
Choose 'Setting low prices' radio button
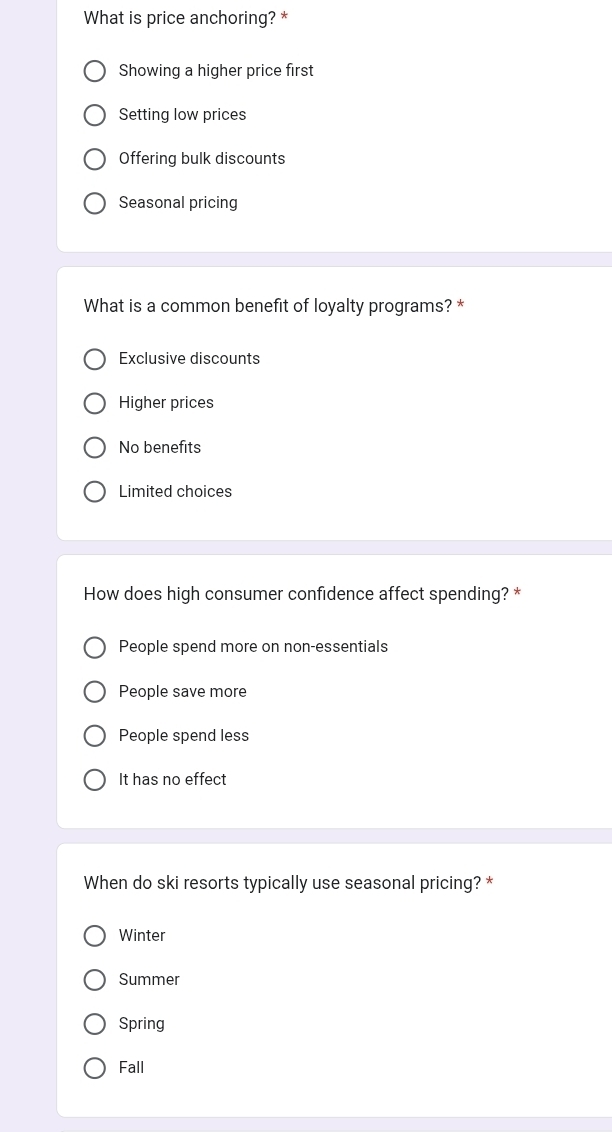click(x=95, y=115)
